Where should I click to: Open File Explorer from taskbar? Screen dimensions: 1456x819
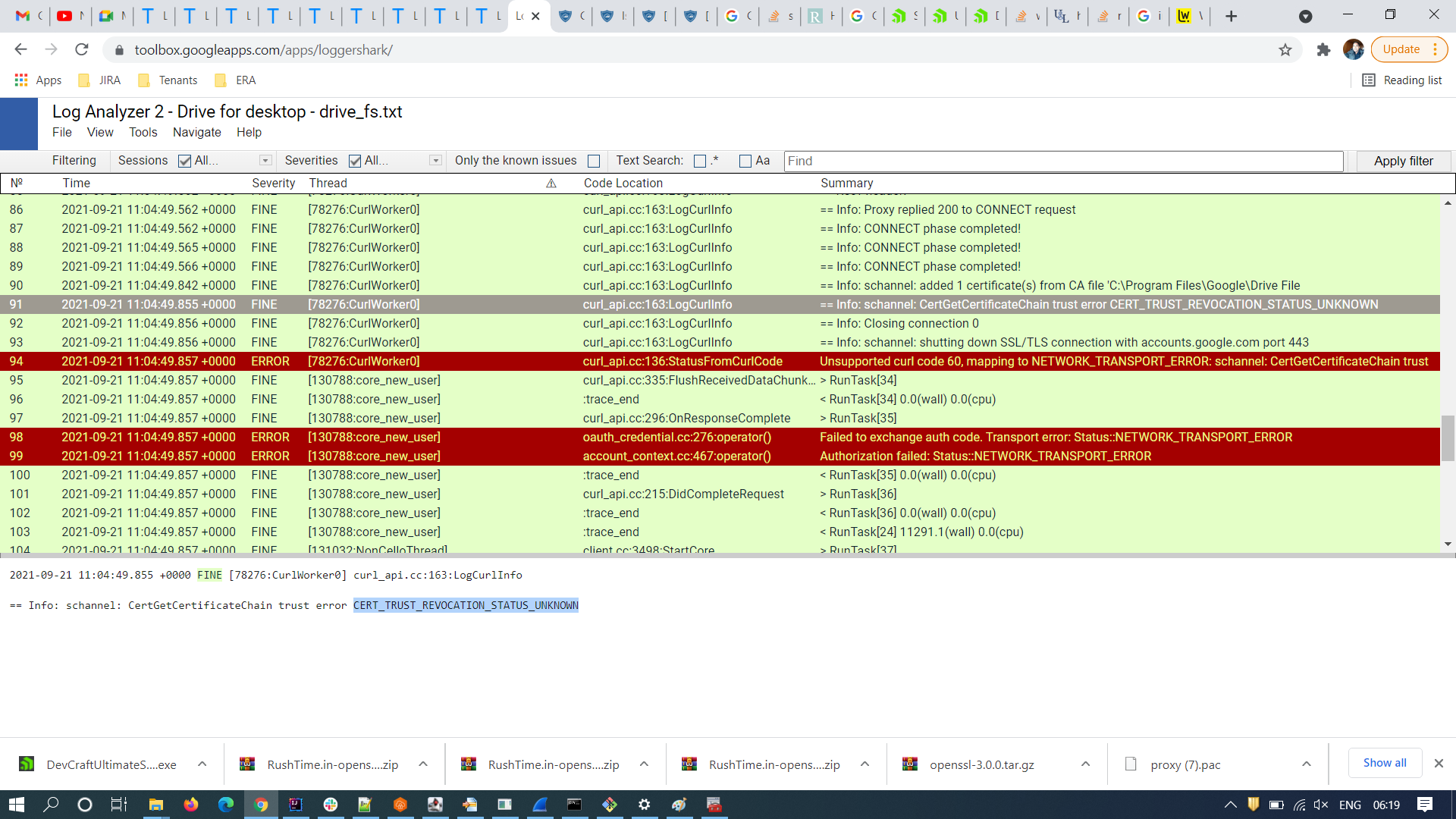[155, 805]
